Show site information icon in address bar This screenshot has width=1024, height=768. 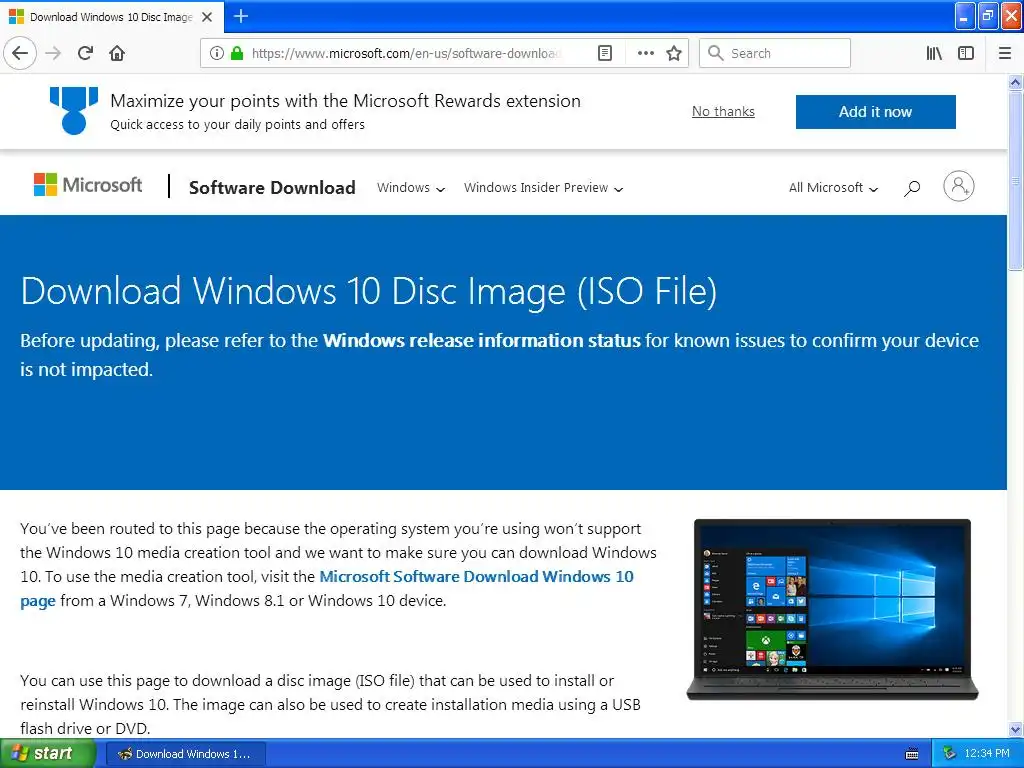217,53
